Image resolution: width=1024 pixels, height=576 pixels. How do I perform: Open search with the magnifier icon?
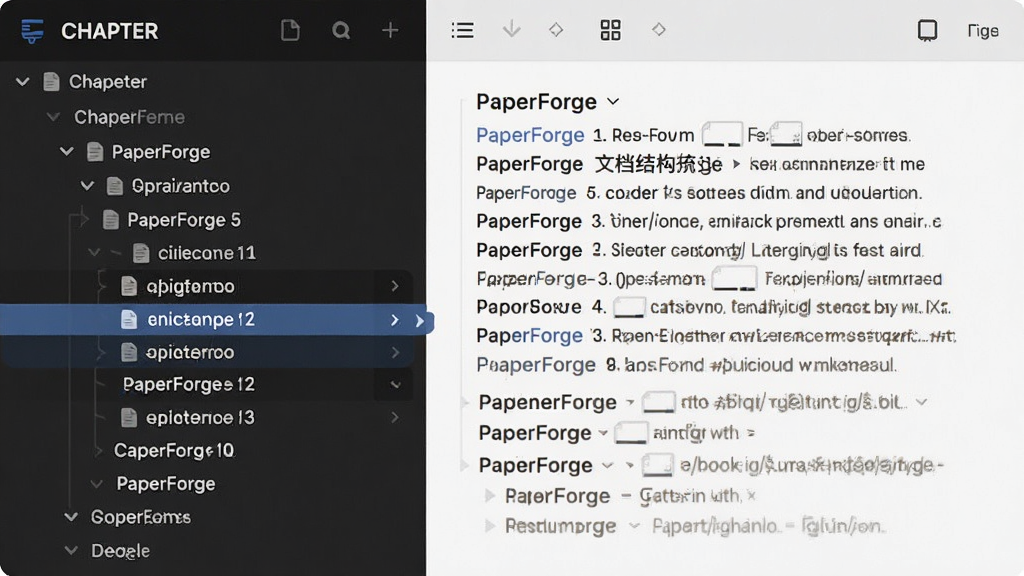click(341, 30)
